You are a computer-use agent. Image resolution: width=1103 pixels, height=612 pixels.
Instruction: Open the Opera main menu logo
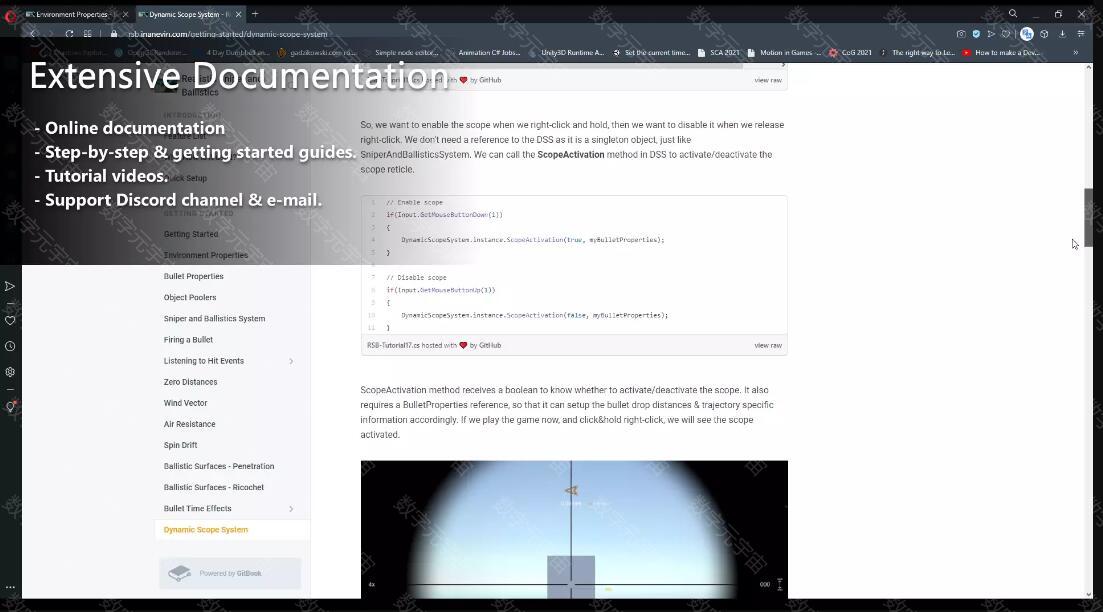click(10, 15)
